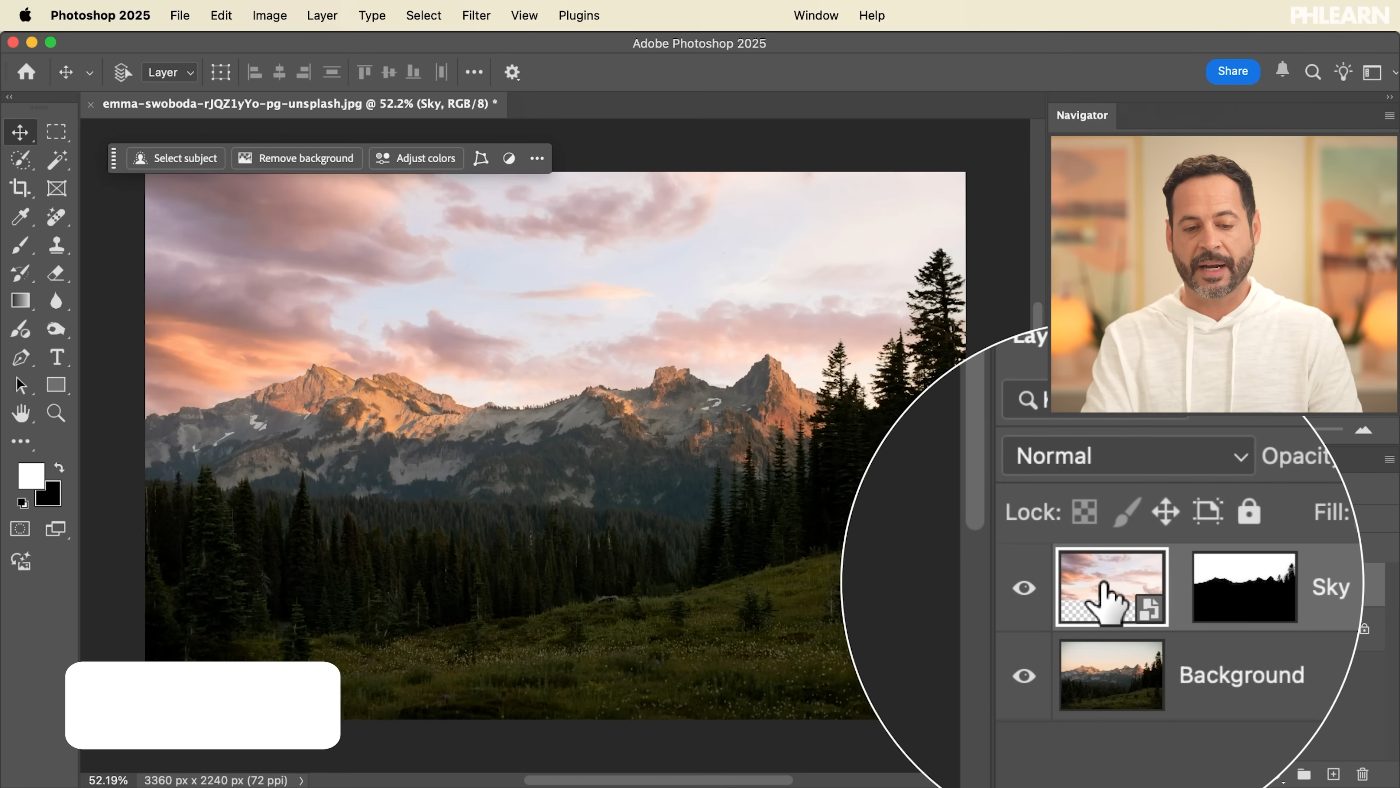Select the Zoom magnifier tool in toolbox

coord(56,413)
